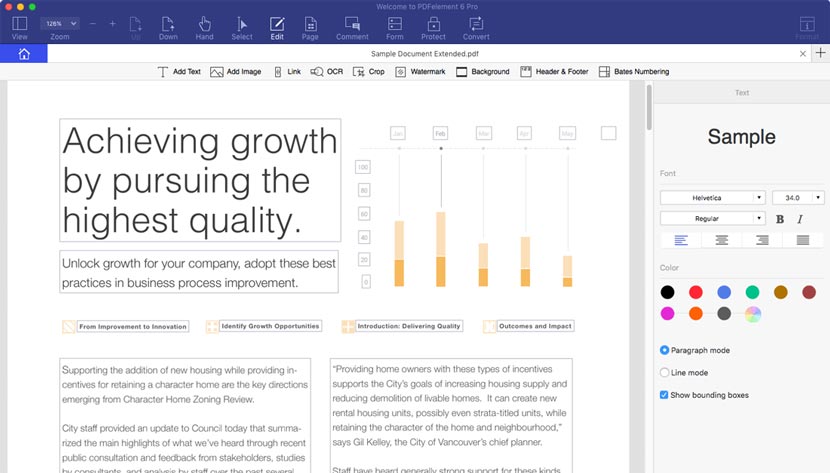Click the Convert toolbar icon
830x473 pixels.
(476, 27)
